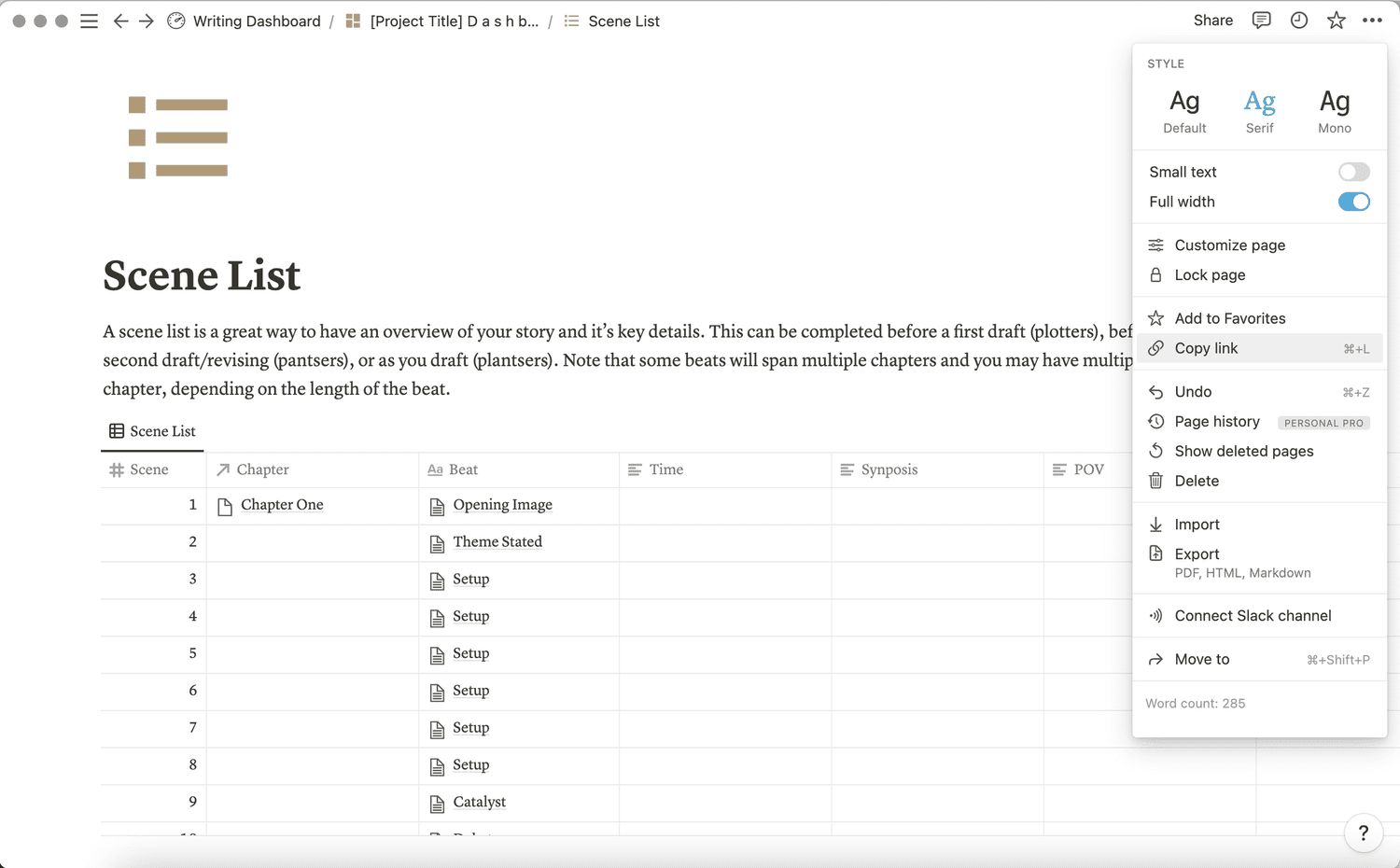
Task: Click the Share button
Action: pyautogui.click(x=1212, y=20)
